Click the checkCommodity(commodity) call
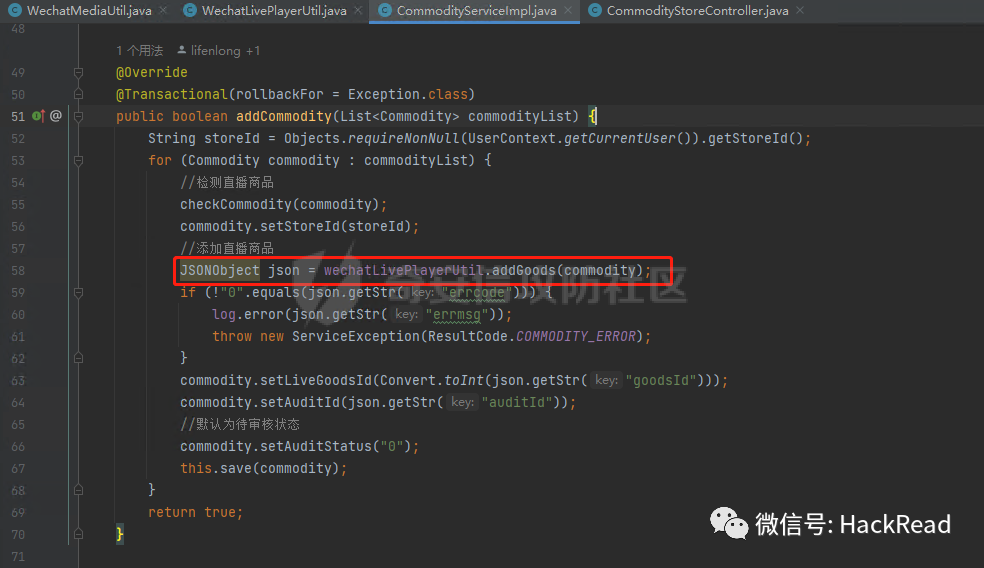 [280, 204]
